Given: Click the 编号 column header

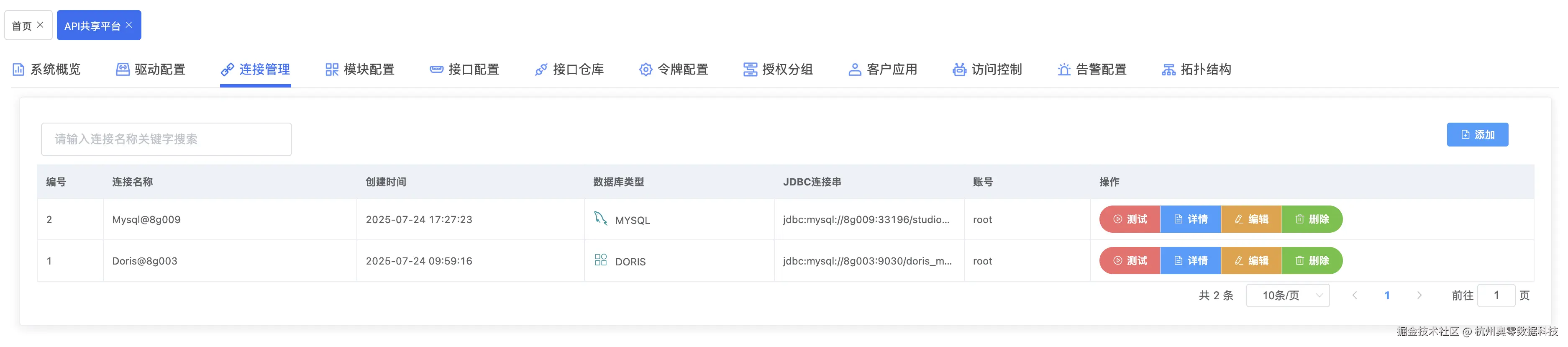Looking at the screenshot, I should 56,182.
